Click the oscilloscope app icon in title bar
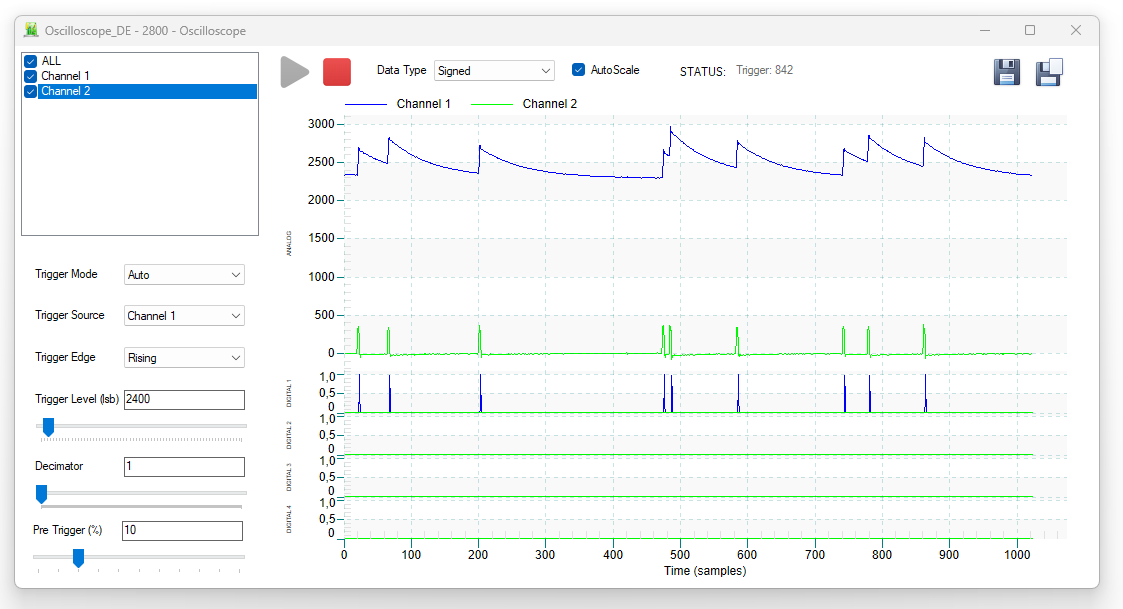Screen dimensions: 1123x609 pyautogui.click(x=32, y=30)
